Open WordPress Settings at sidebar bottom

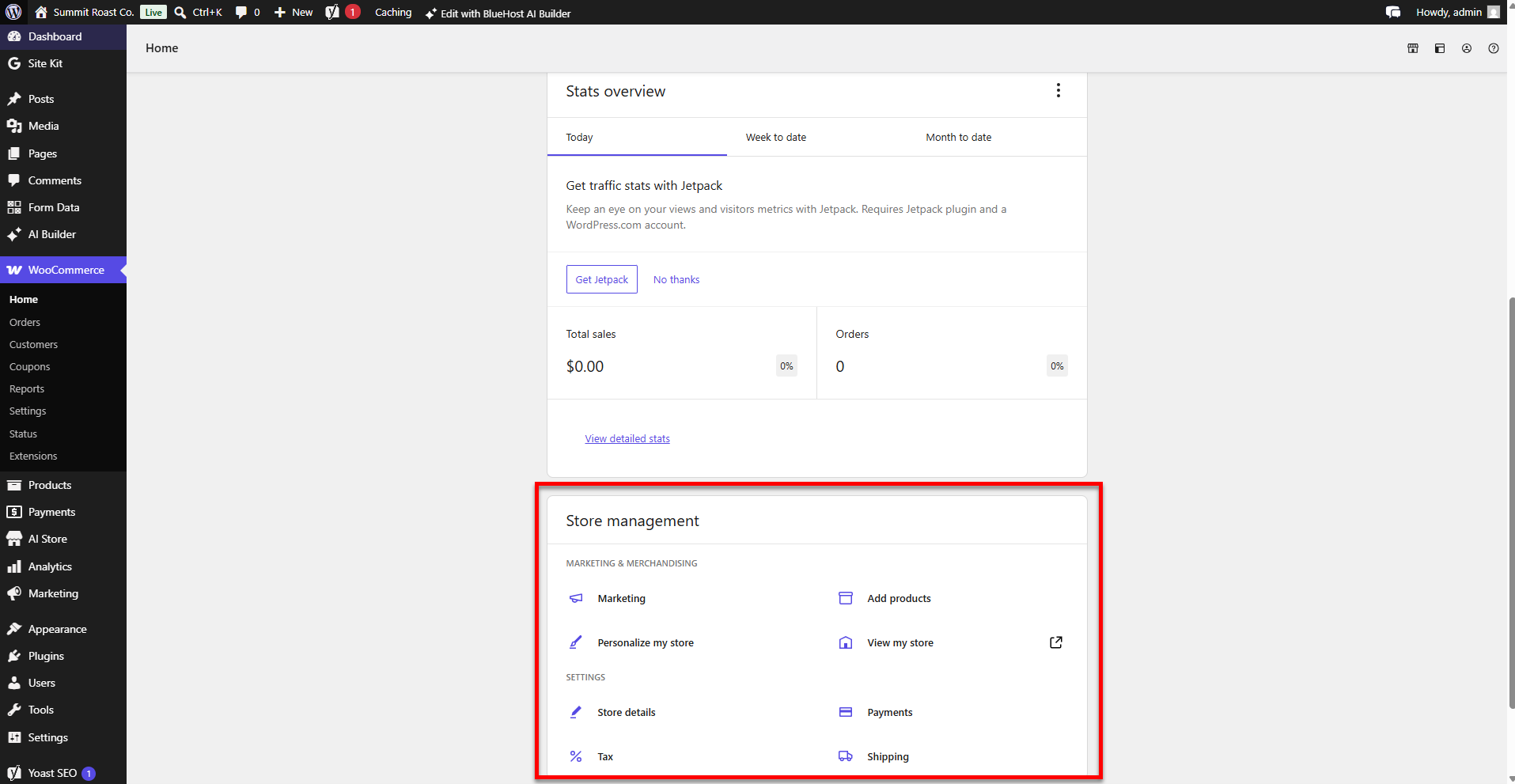[x=63, y=737]
